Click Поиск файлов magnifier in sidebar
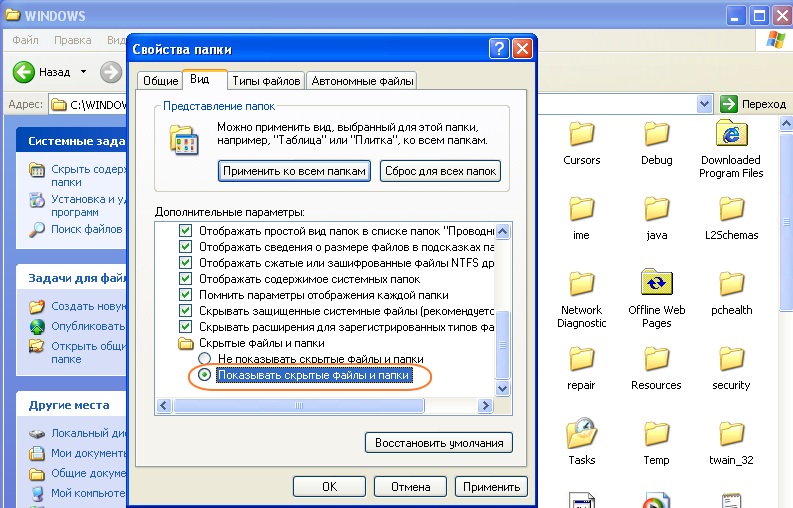Image resolution: width=793 pixels, height=508 pixels. pos(36,230)
